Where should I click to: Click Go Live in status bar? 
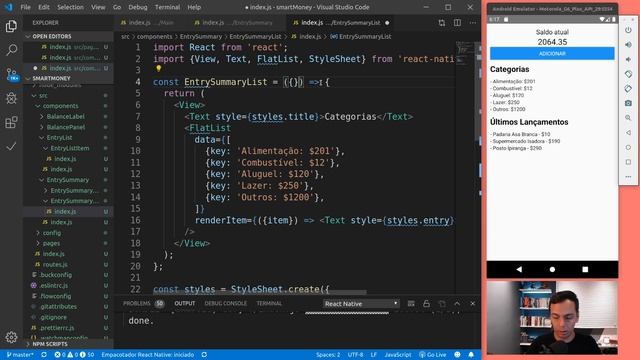432,355
